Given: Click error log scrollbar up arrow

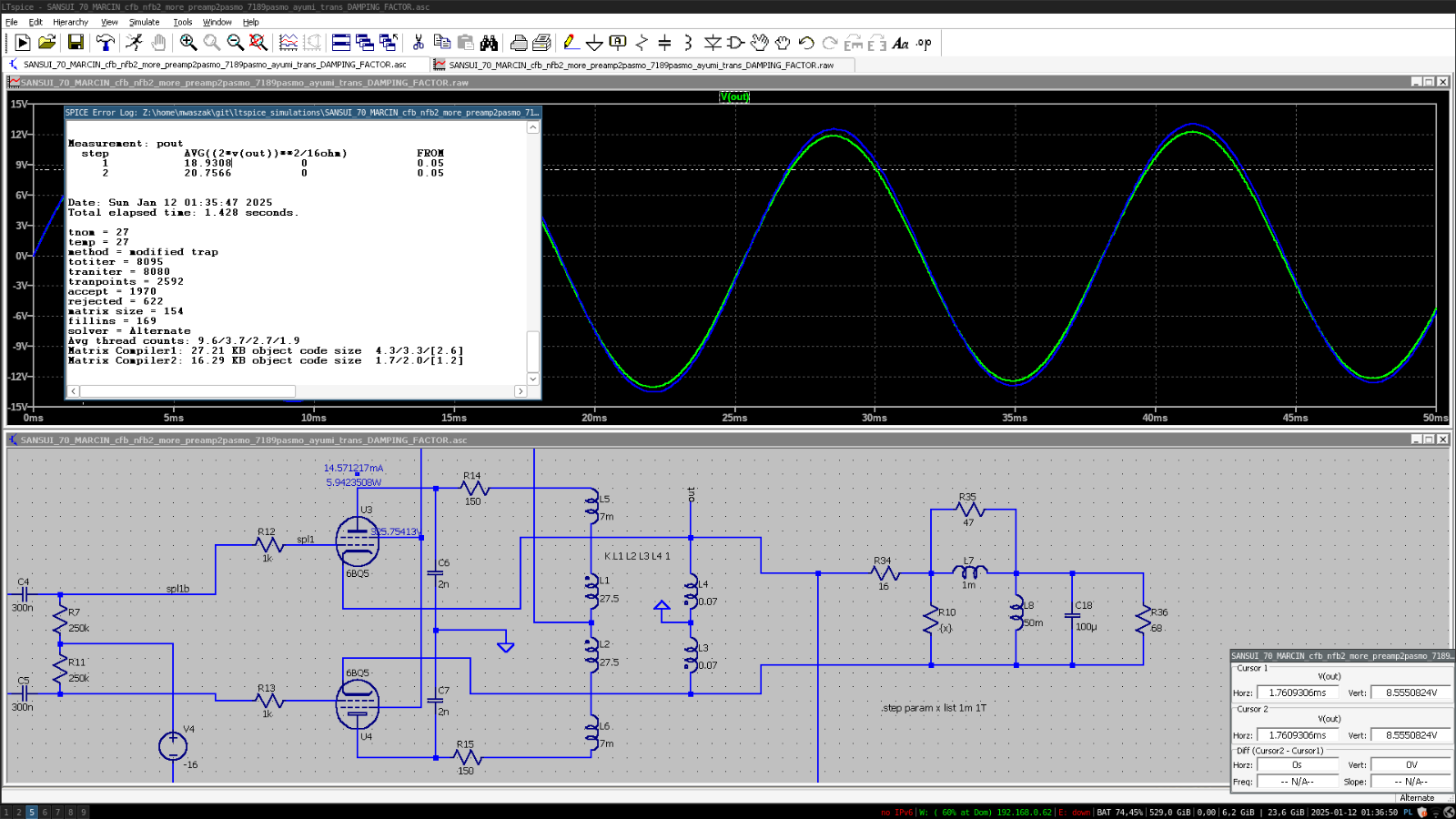Looking at the screenshot, I should pyautogui.click(x=533, y=127).
